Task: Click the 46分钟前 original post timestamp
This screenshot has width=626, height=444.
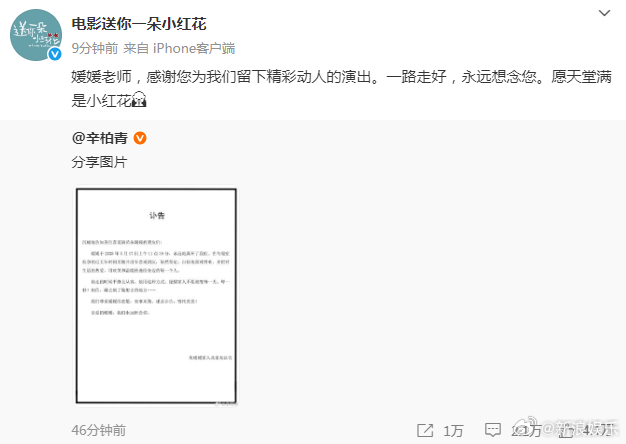Action: [99, 430]
